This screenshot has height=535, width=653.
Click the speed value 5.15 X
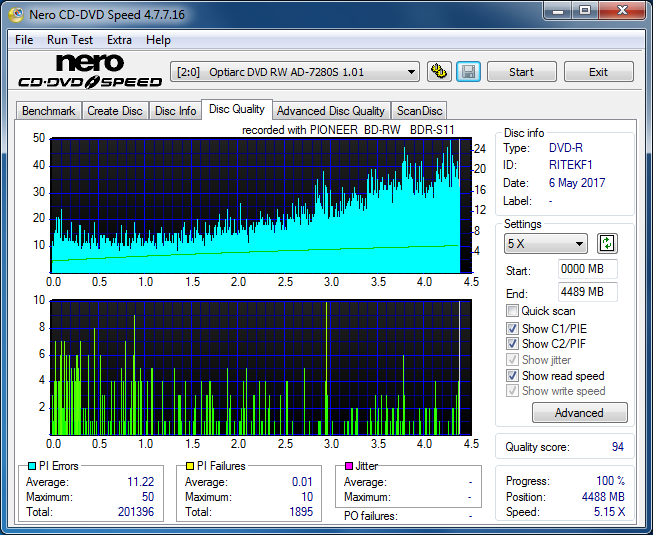coord(609,512)
